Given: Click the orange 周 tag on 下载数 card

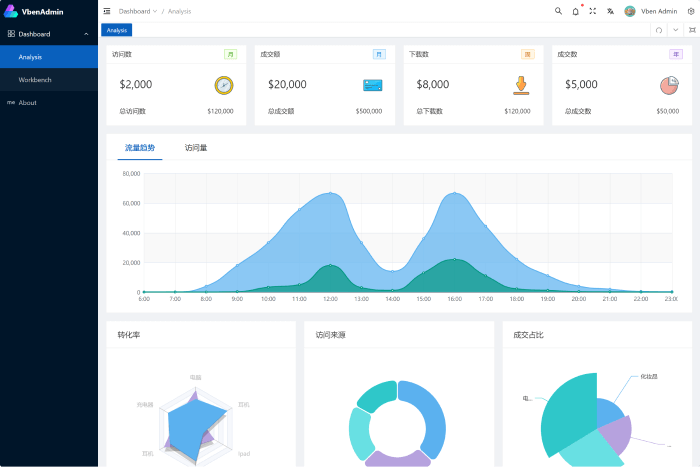Looking at the screenshot, I should point(528,54).
